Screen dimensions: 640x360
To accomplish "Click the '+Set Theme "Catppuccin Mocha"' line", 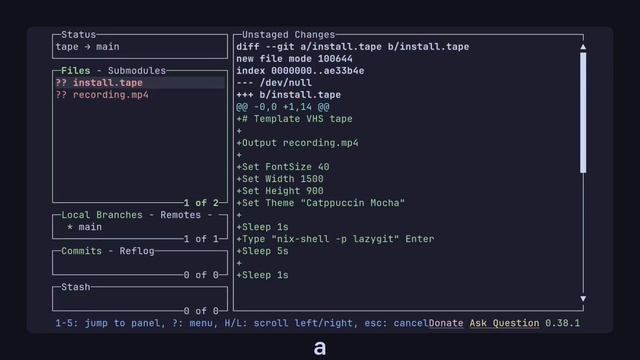I will pyautogui.click(x=320, y=203).
